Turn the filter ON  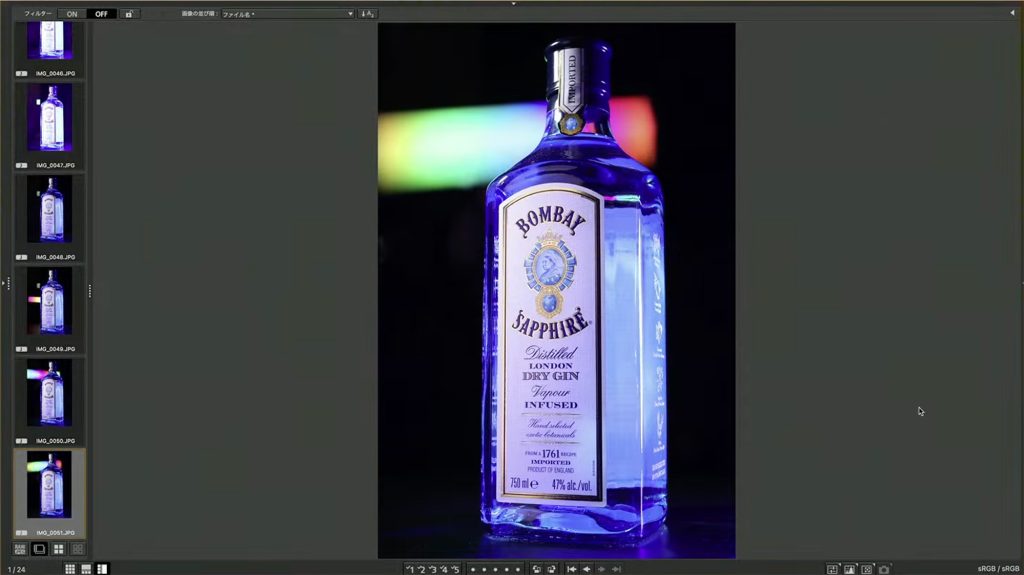72,14
